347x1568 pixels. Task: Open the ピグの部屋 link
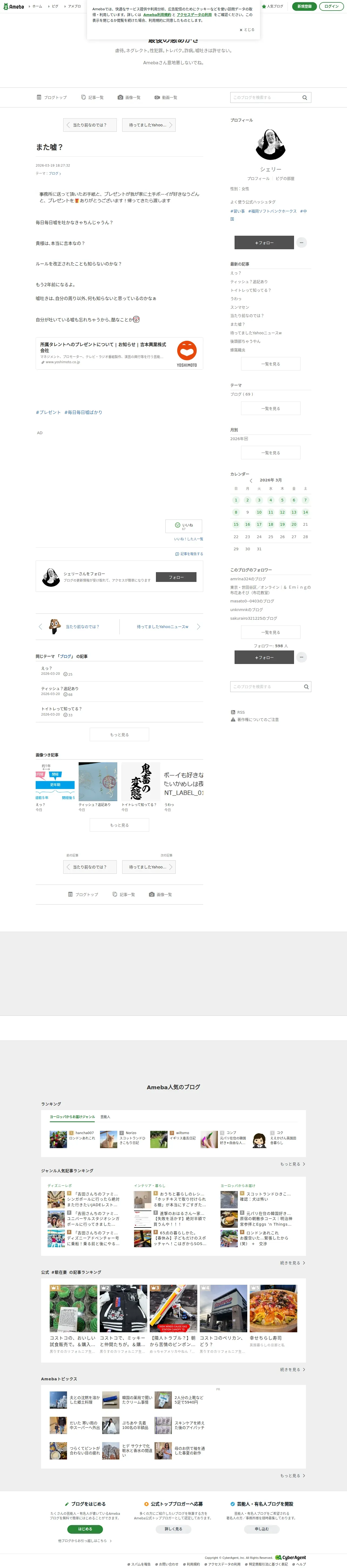pyautogui.click(x=285, y=178)
